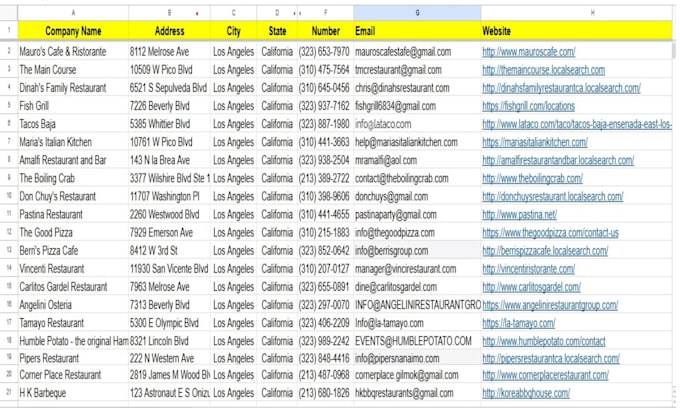
Task: Select cell 'Dinah's Family Restaurant'
Action: click(73, 88)
